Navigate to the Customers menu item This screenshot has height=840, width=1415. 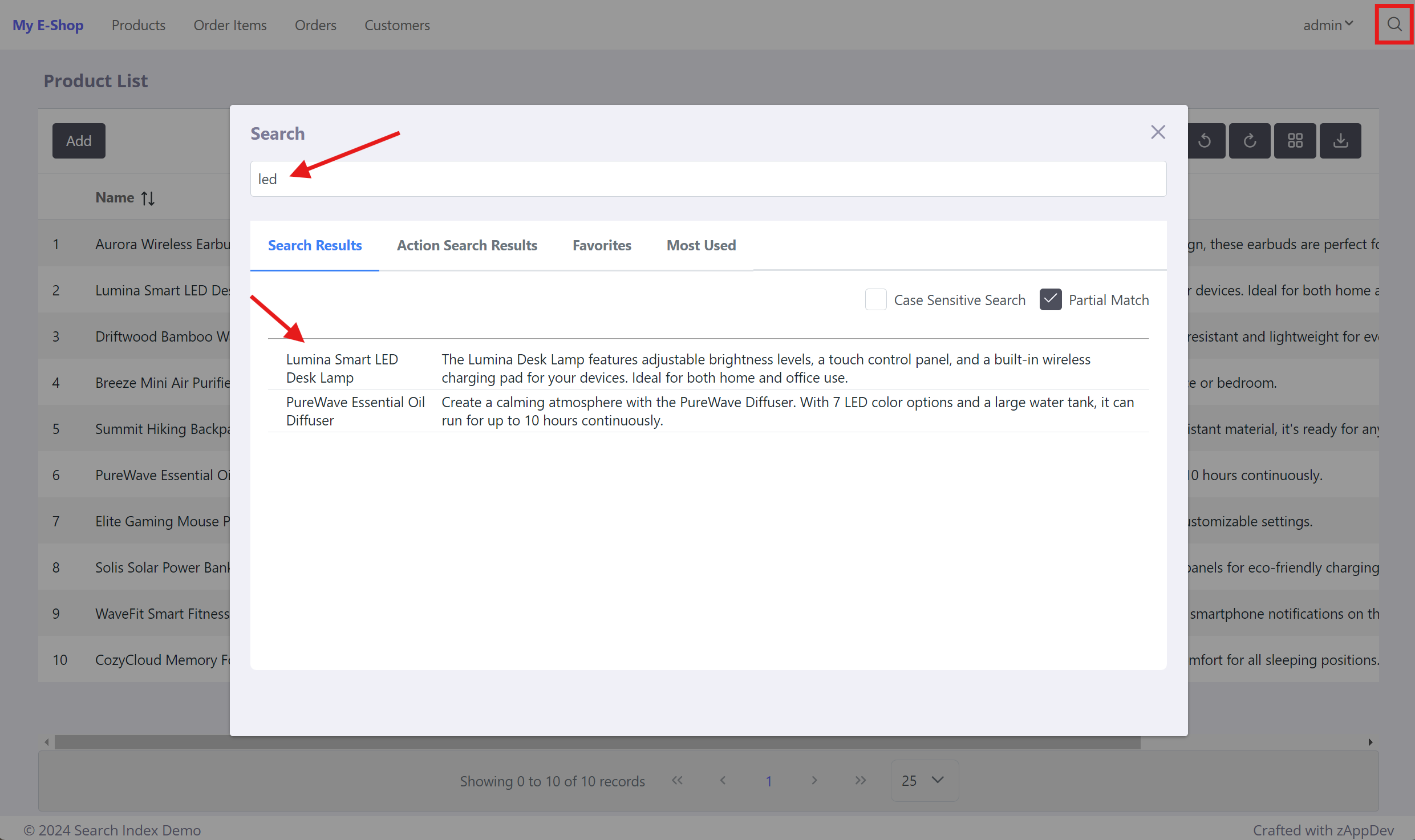pos(397,25)
